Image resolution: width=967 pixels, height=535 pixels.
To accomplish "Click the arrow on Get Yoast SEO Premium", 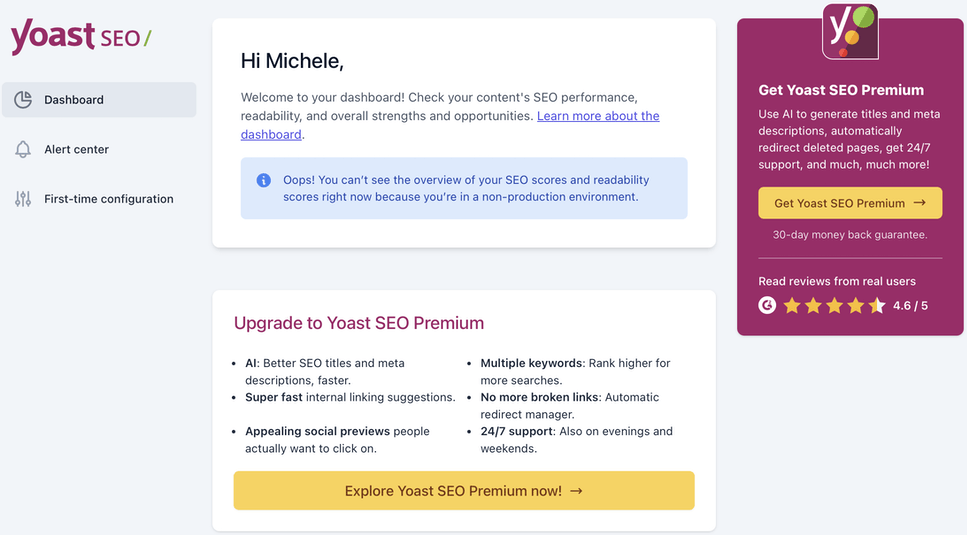I will tap(920, 203).
